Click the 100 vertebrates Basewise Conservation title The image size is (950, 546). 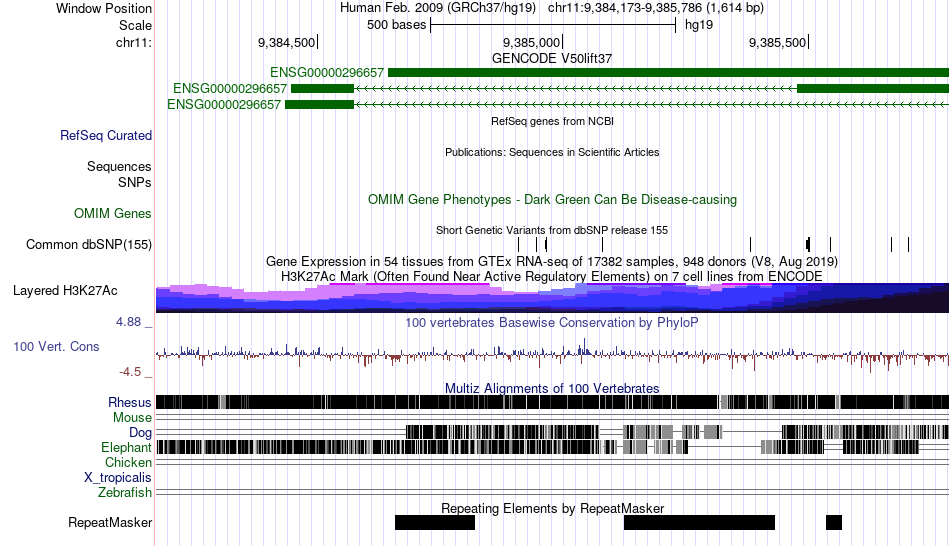(552, 322)
